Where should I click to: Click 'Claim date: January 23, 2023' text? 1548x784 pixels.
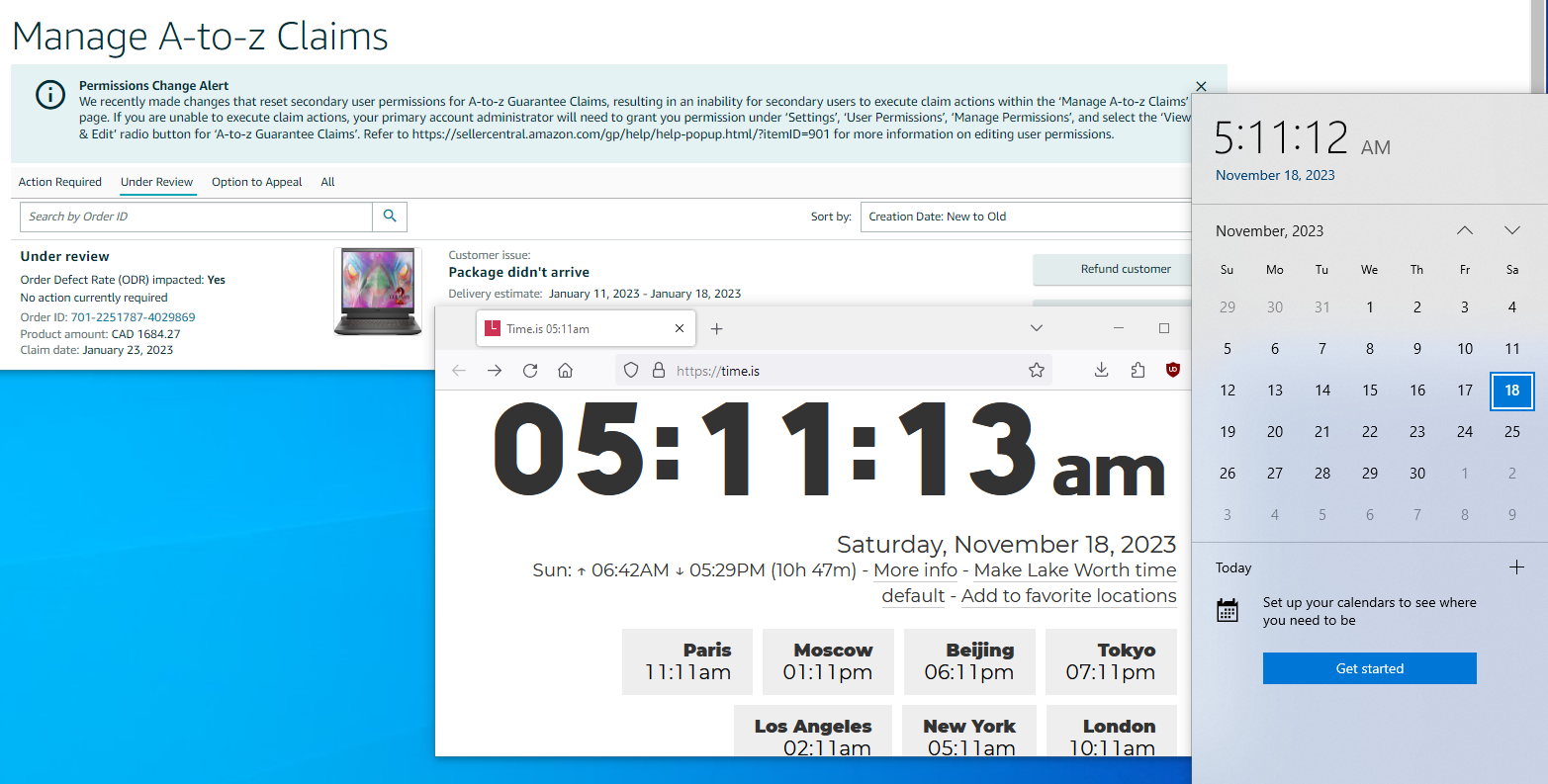[x=97, y=350]
